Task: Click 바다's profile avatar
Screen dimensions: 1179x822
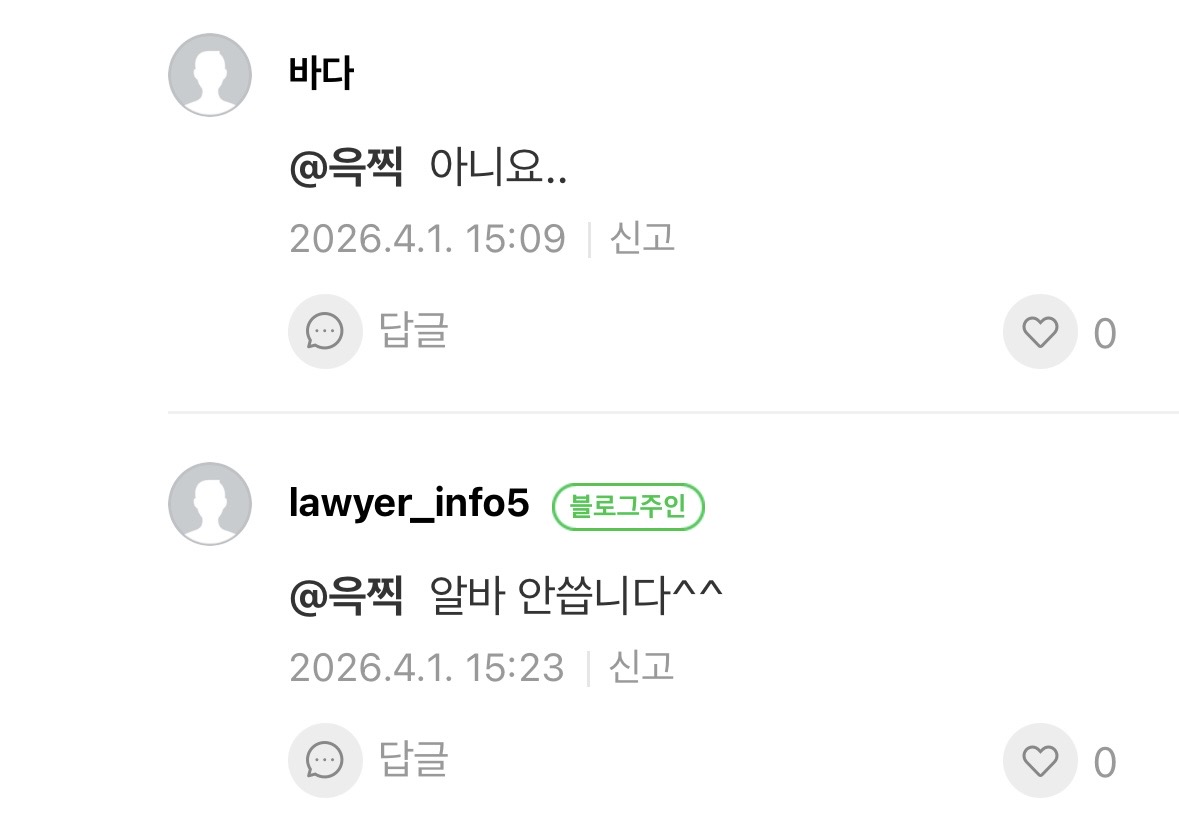Action: [x=210, y=74]
